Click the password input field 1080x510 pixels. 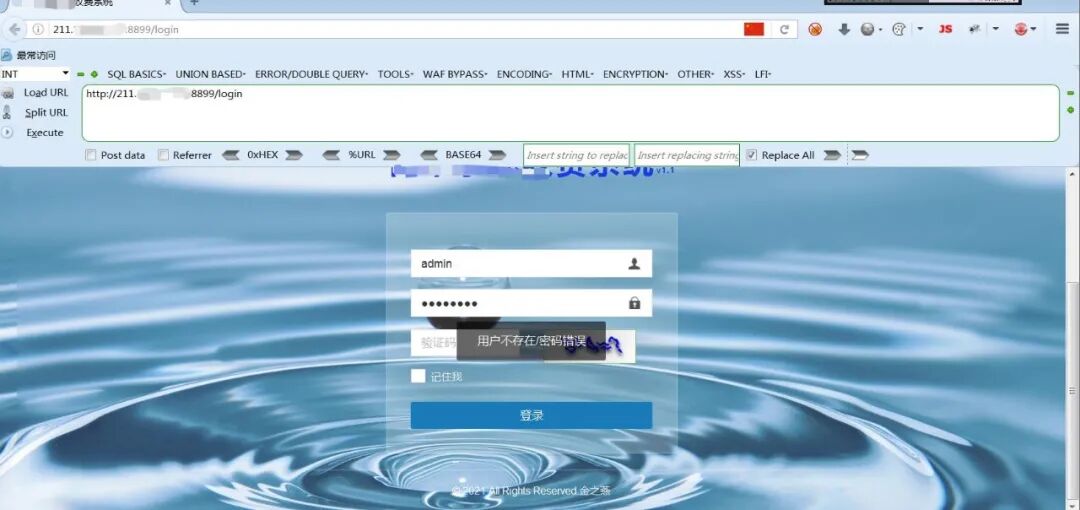531,303
